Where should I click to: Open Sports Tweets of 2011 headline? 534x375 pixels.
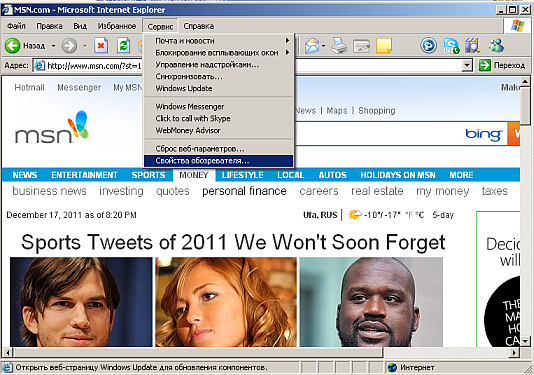pyautogui.click(x=233, y=243)
